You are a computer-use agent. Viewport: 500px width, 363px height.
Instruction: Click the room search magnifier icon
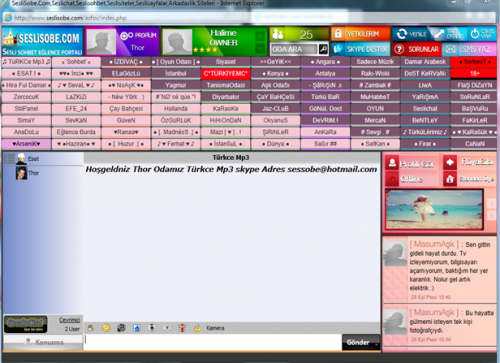(323, 49)
